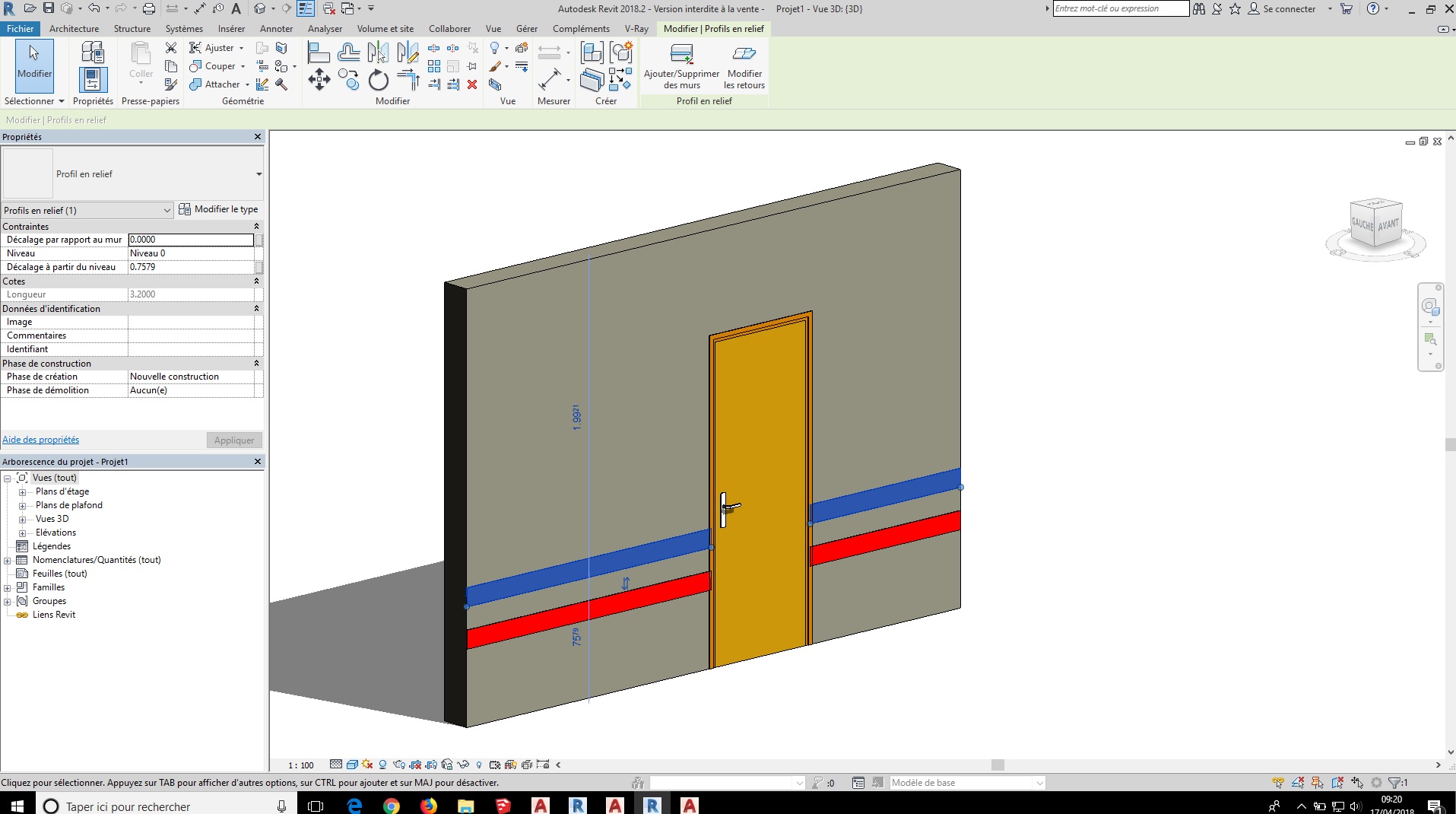Expand the Familles tree node
The width and height of the screenshot is (1456, 814).
[8, 587]
